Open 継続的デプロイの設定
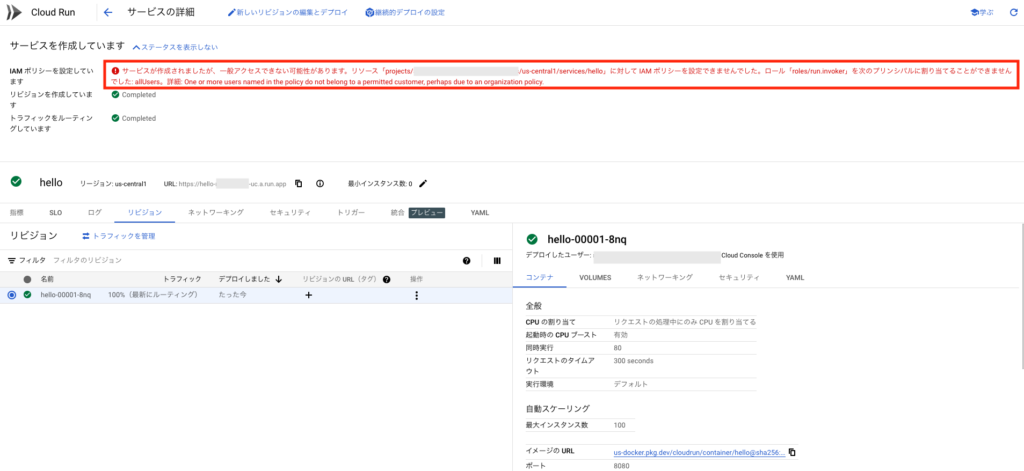The width and height of the screenshot is (1024, 471). coord(405,12)
